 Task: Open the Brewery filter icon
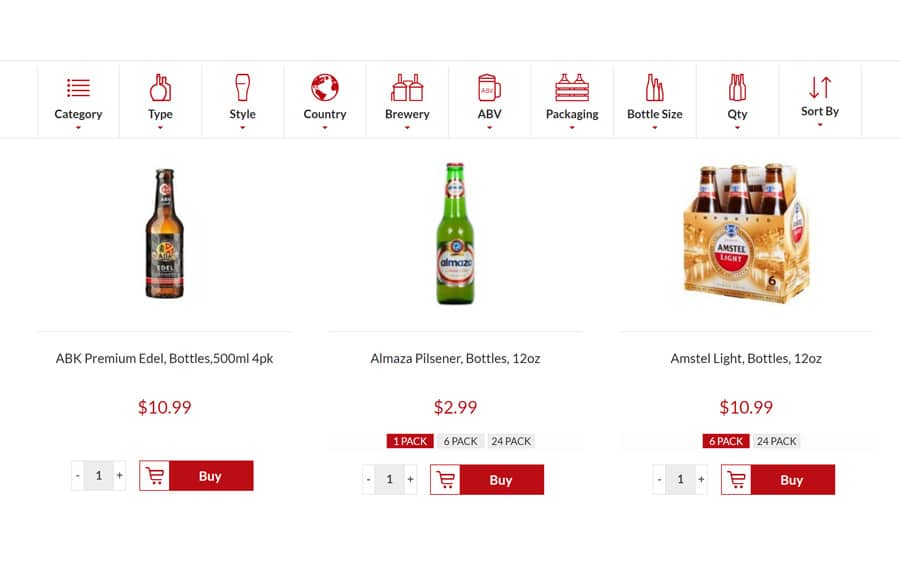click(x=407, y=87)
